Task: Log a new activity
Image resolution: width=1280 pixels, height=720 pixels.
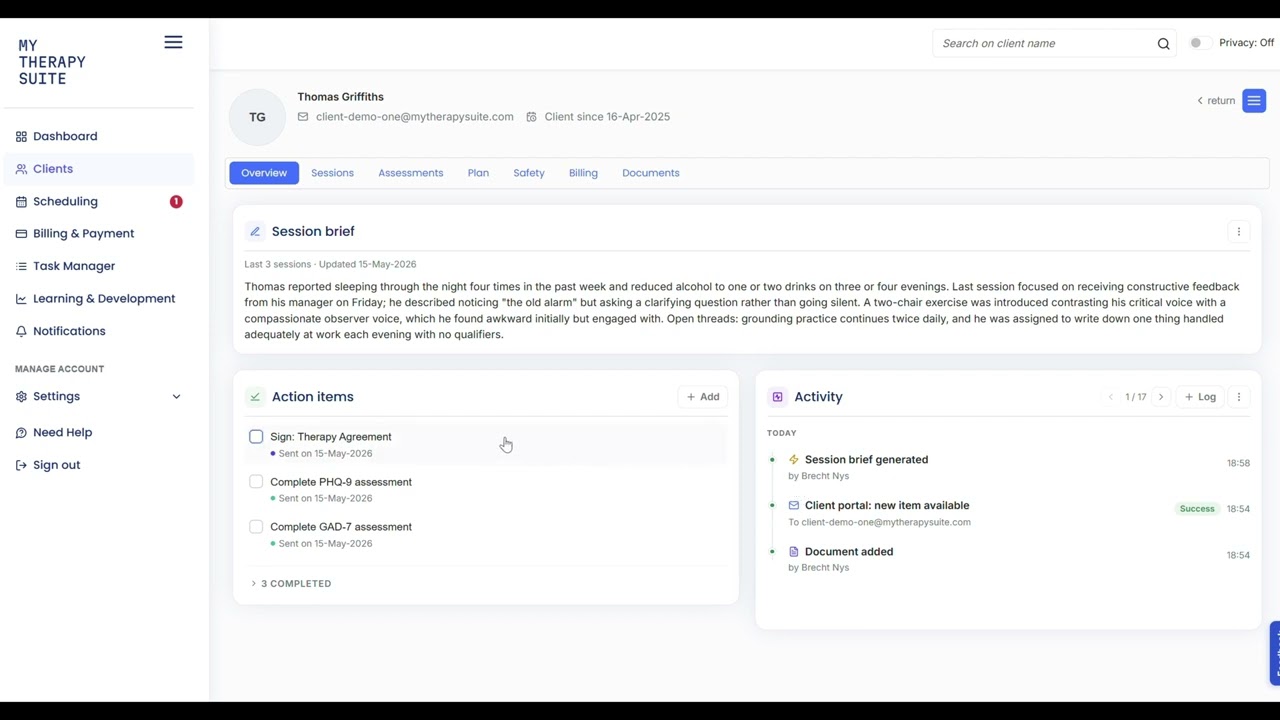Action: [x=1200, y=397]
